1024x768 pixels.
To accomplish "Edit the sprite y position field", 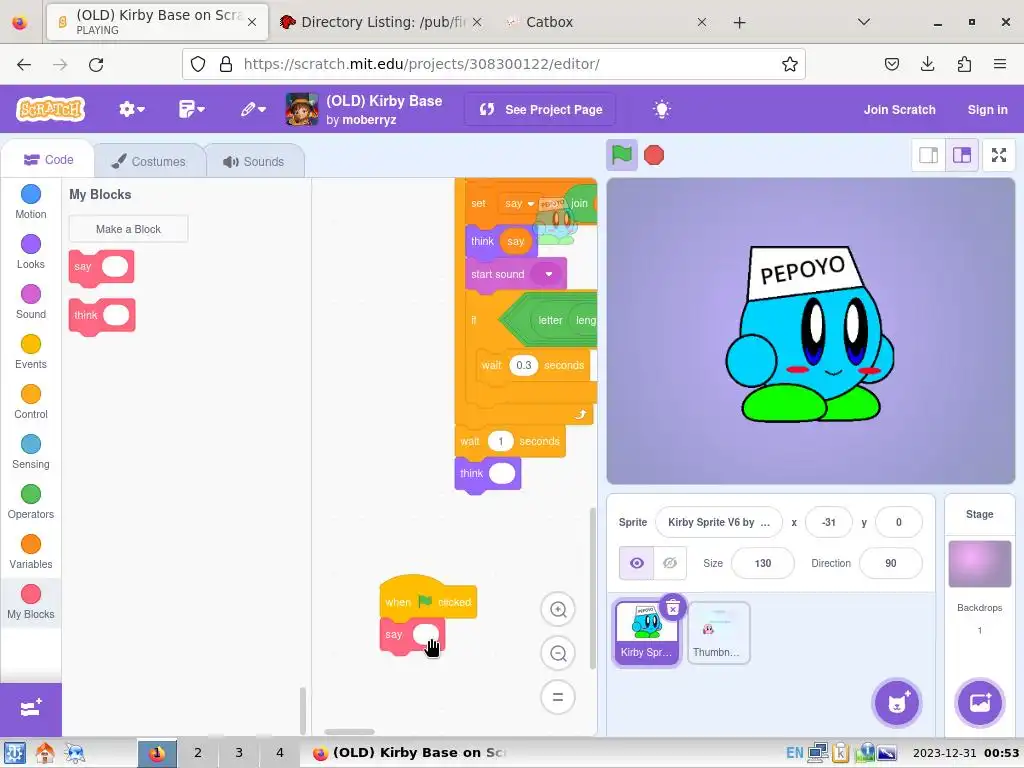I will click(x=898, y=522).
